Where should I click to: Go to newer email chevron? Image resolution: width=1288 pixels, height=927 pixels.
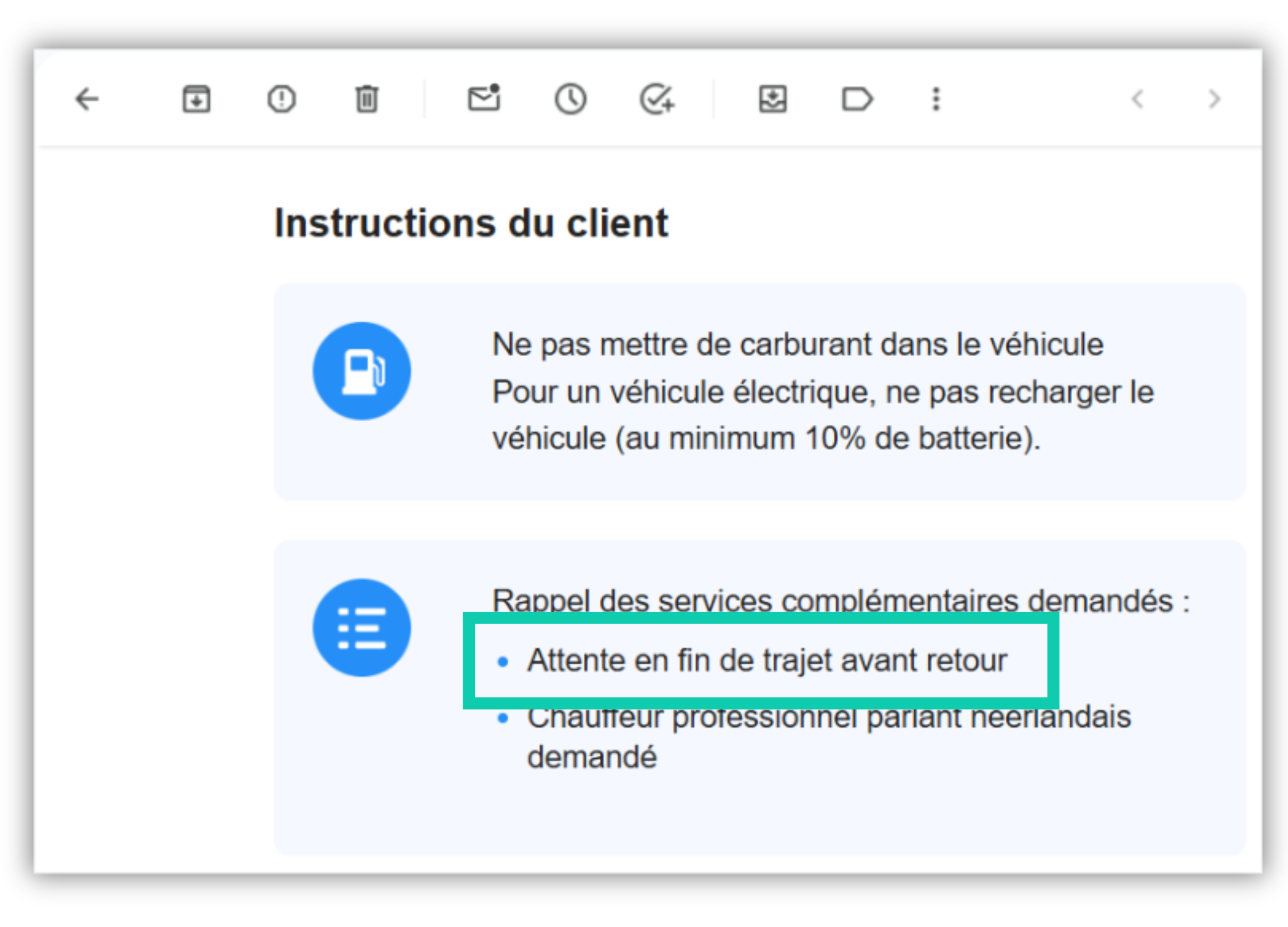tap(1137, 99)
